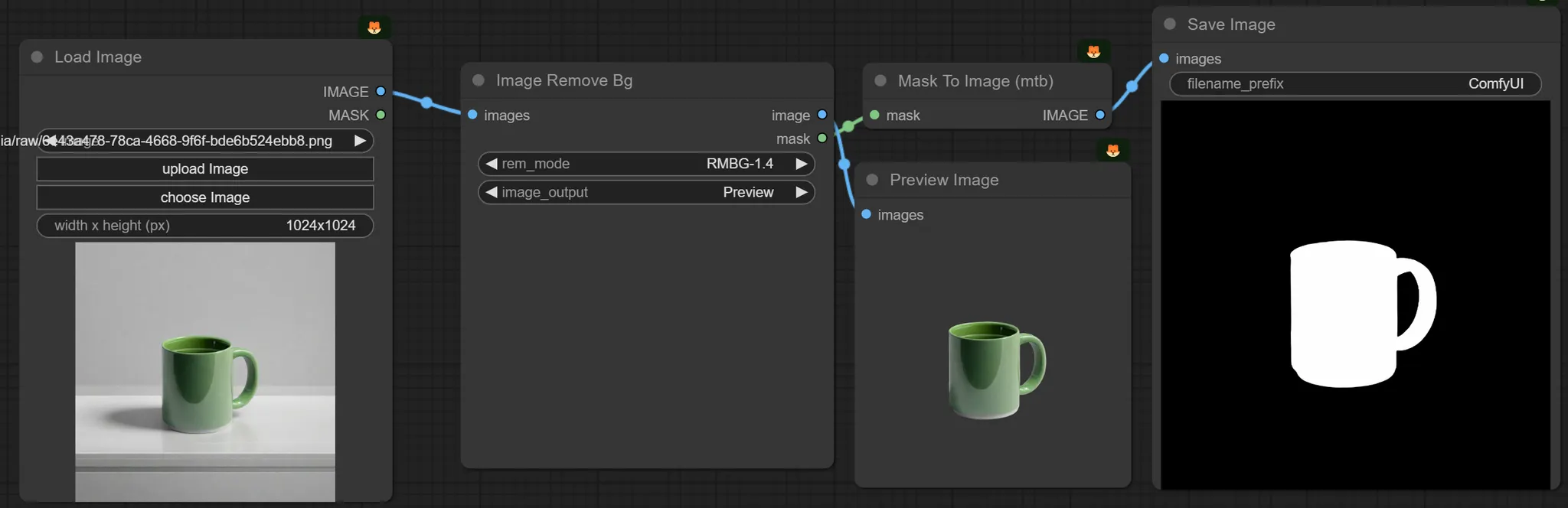Click fox badge icon above Load Image node
The image size is (1568, 508).
pos(374,28)
